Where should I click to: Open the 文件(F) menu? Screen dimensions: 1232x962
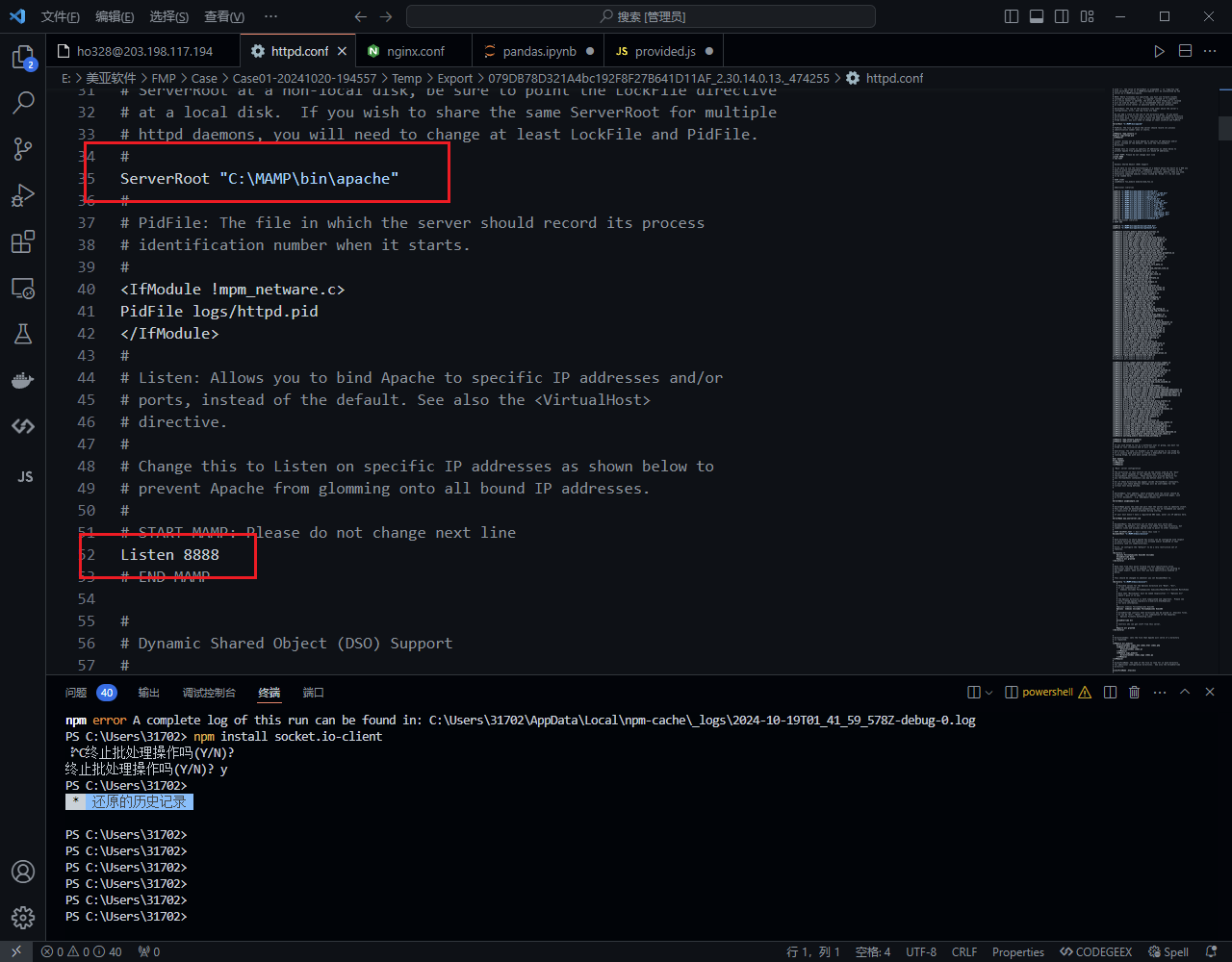(x=61, y=16)
